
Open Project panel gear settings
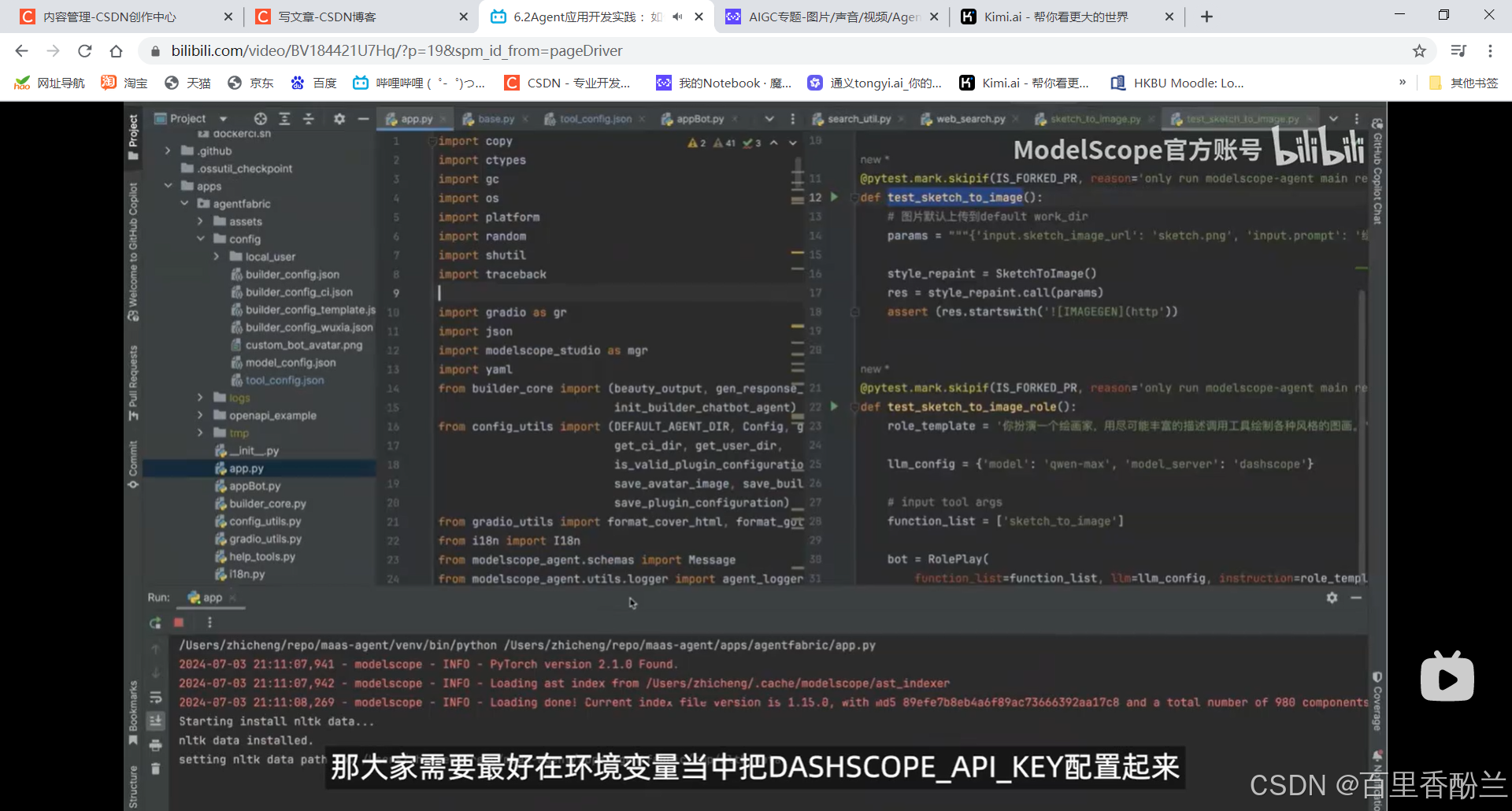click(x=339, y=119)
